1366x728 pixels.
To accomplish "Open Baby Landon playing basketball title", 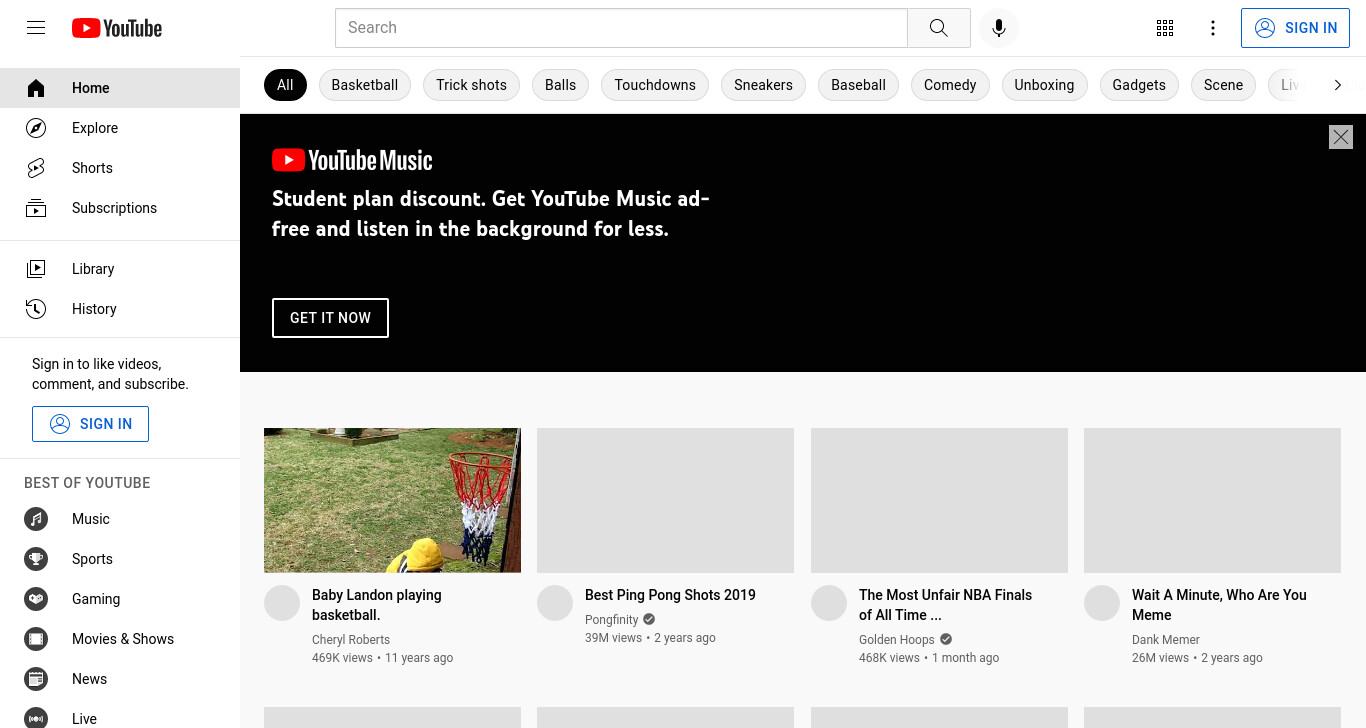I will point(377,605).
